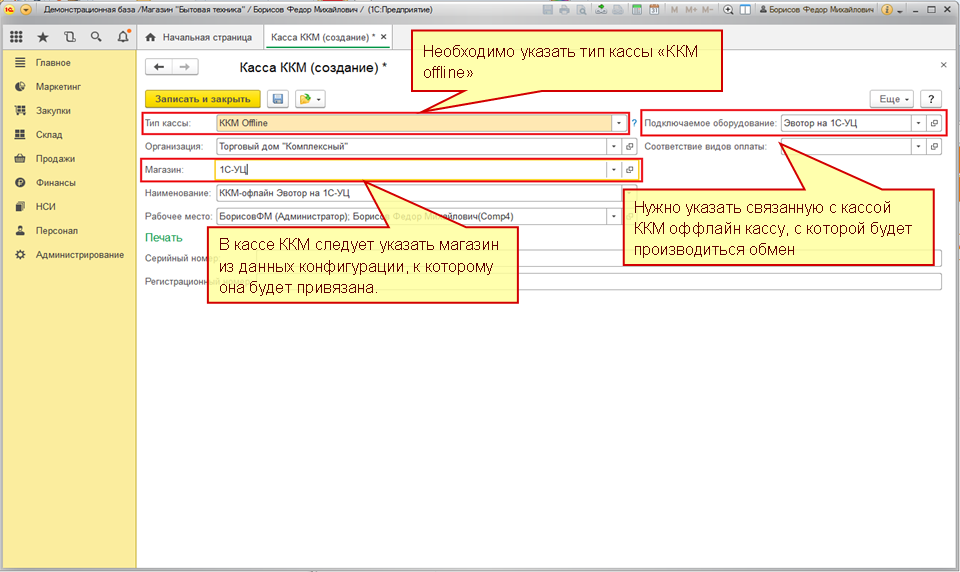Open the Подключаемое оборудование record icon
The image size is (960, 572).
coord(934,123)
